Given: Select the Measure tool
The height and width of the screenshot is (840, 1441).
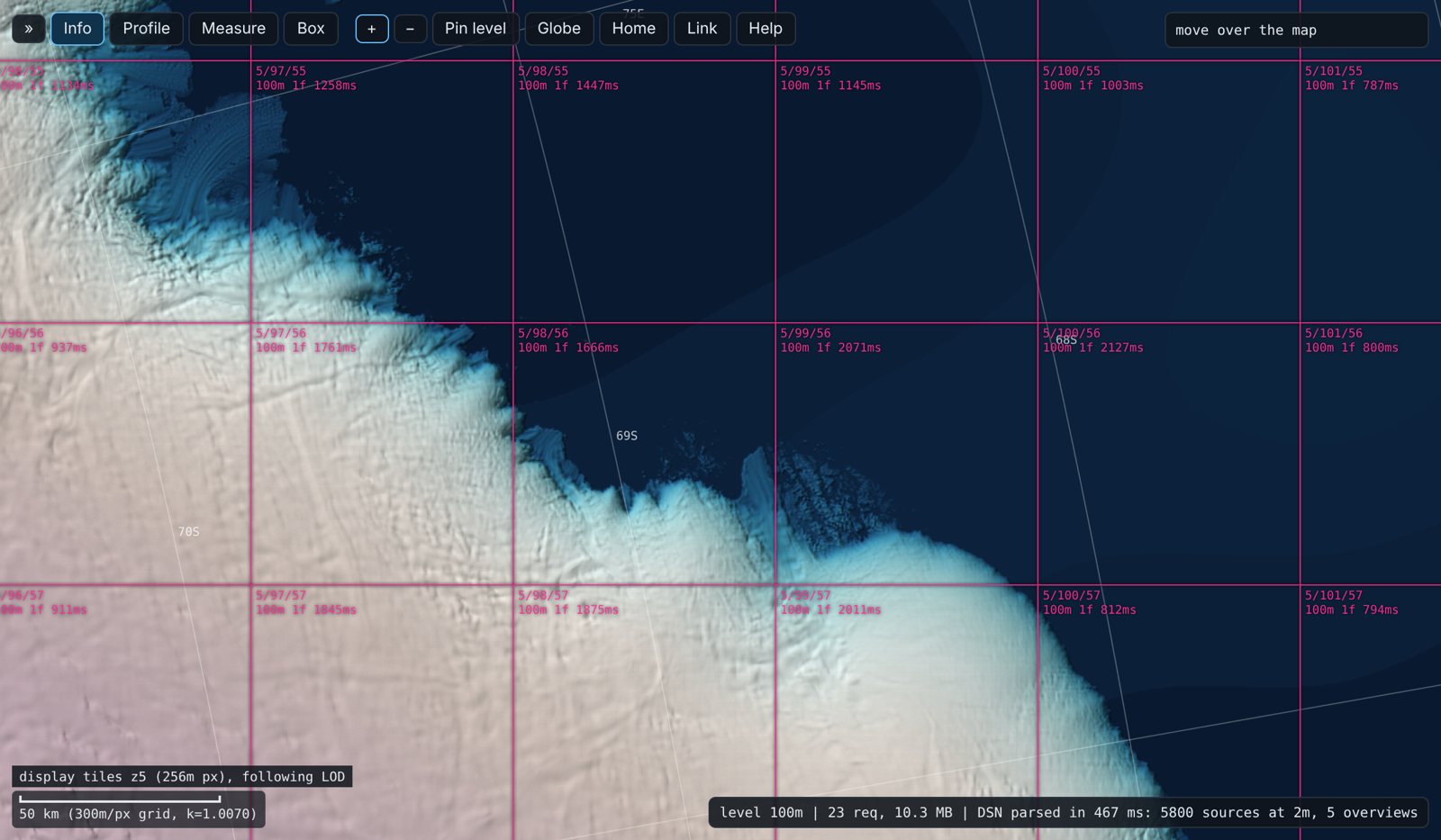Looking at the screenshot, I should coord(233,29).
